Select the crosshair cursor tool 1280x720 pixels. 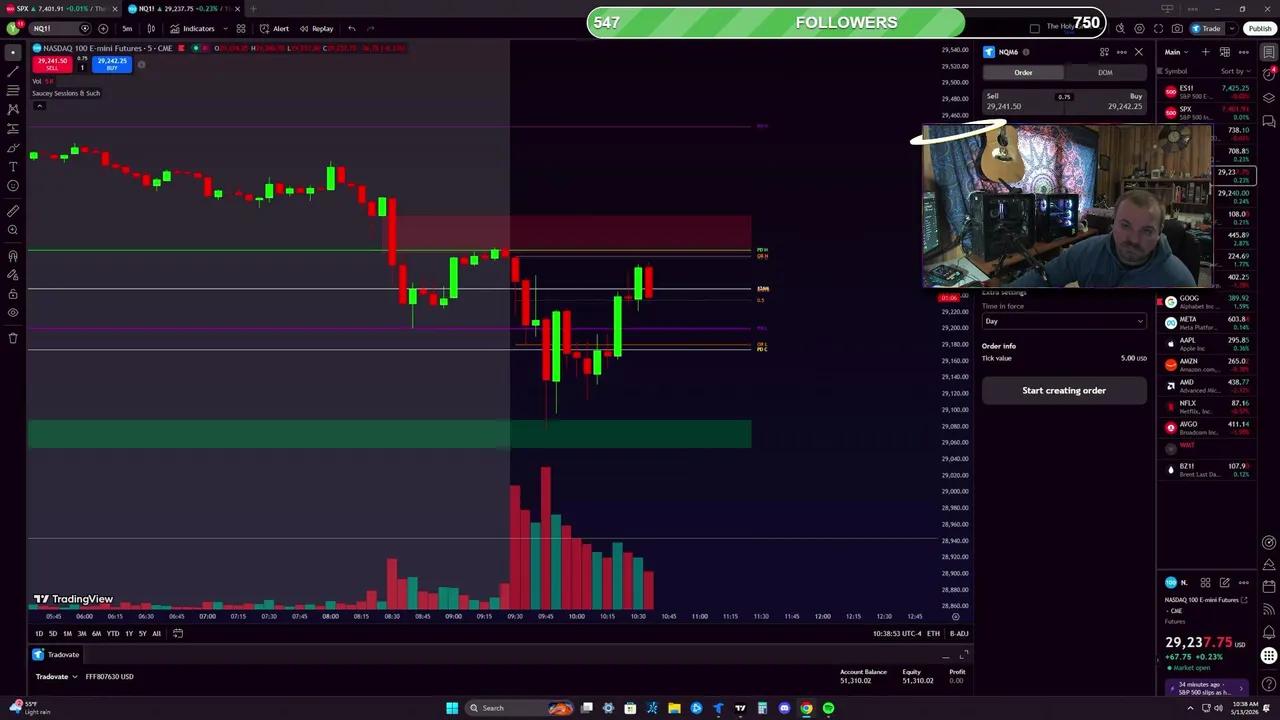[x=13, y=52]
